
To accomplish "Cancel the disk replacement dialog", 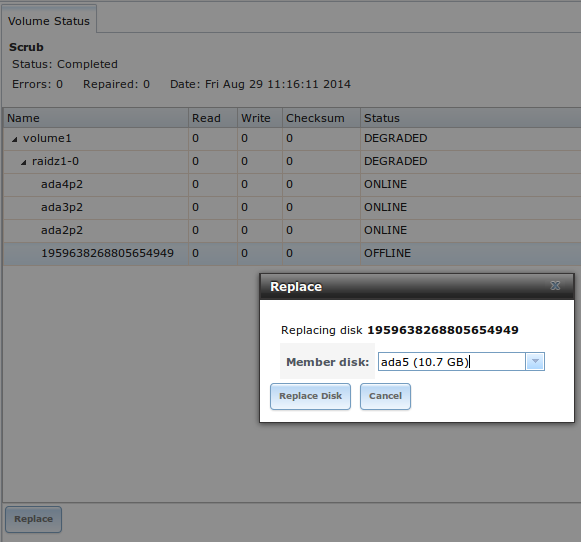I will [x=385, y=396].
